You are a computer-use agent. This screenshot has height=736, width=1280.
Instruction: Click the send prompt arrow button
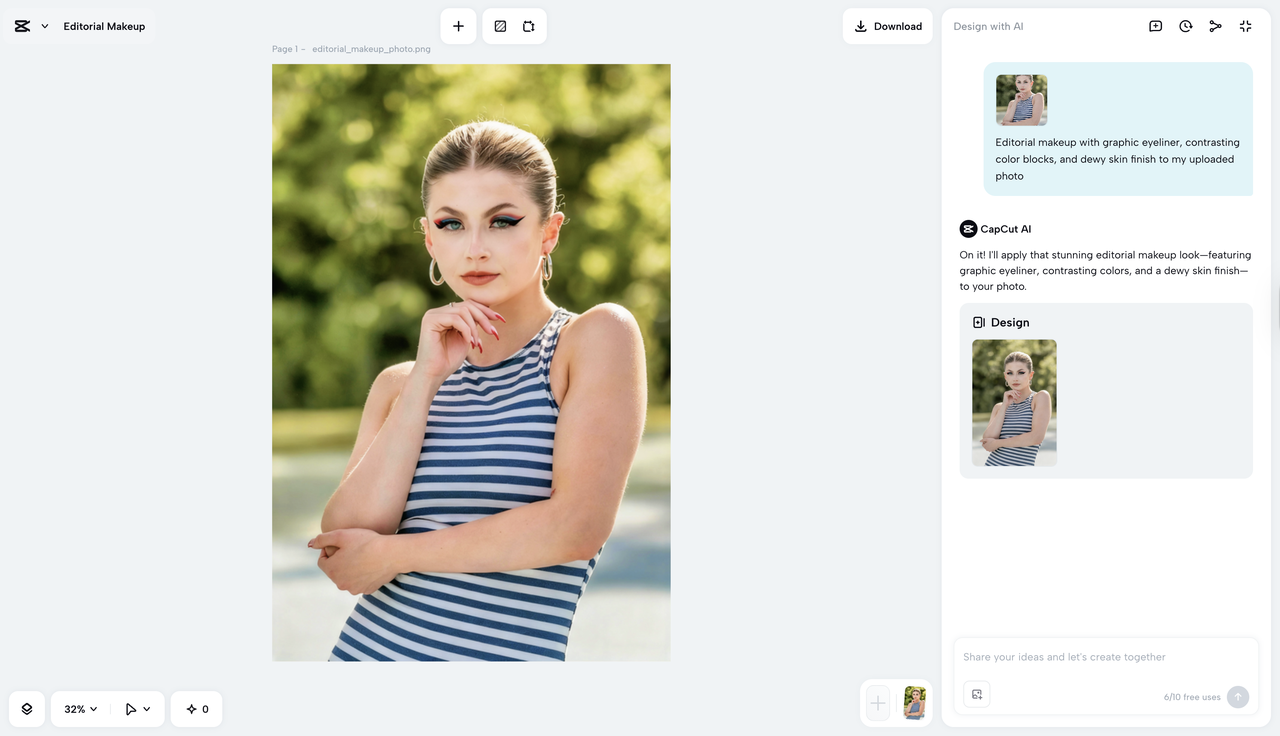pyautogui.click(x=1238, y=696)
